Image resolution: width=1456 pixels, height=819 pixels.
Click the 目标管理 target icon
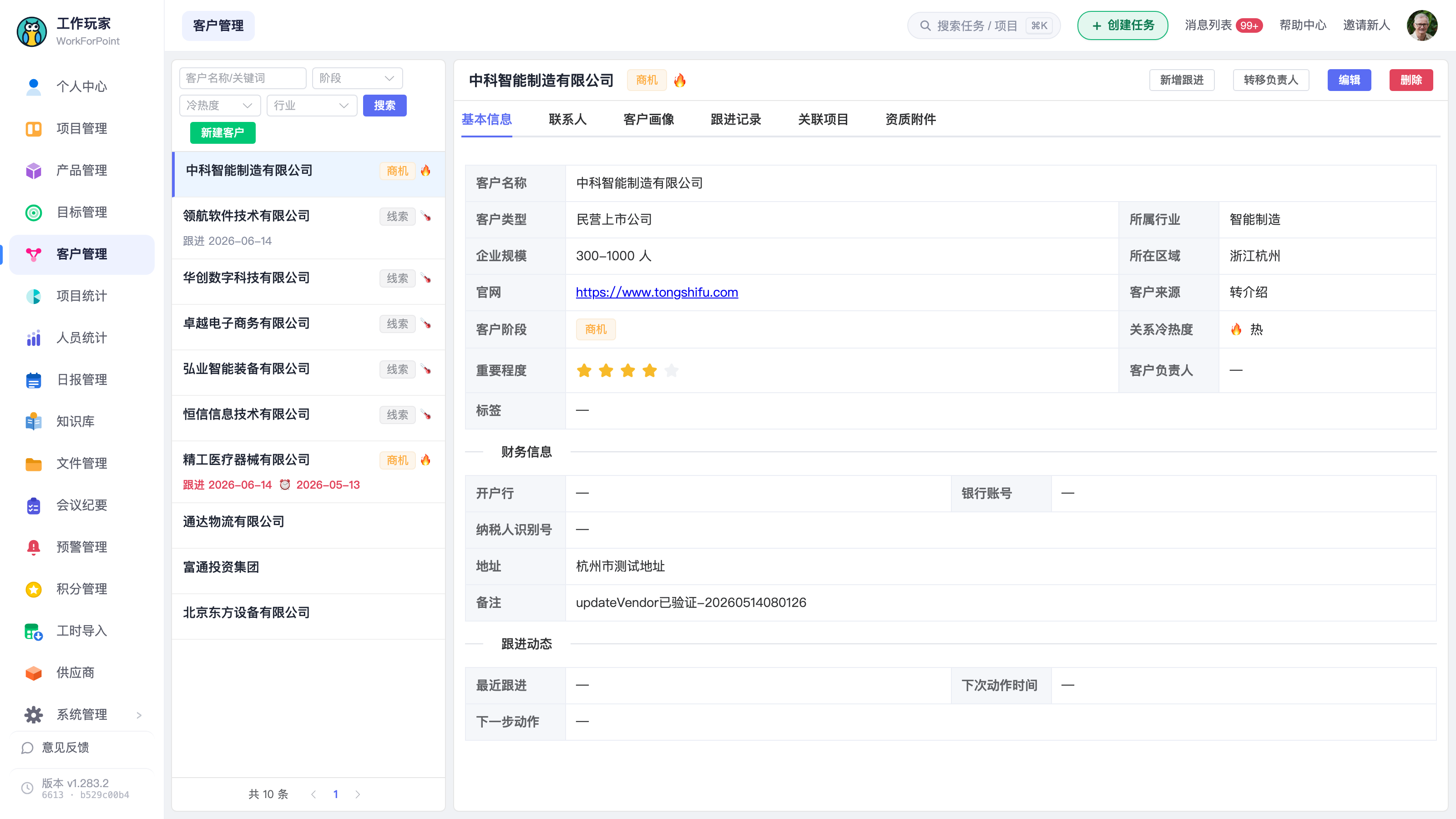point(33,212)
